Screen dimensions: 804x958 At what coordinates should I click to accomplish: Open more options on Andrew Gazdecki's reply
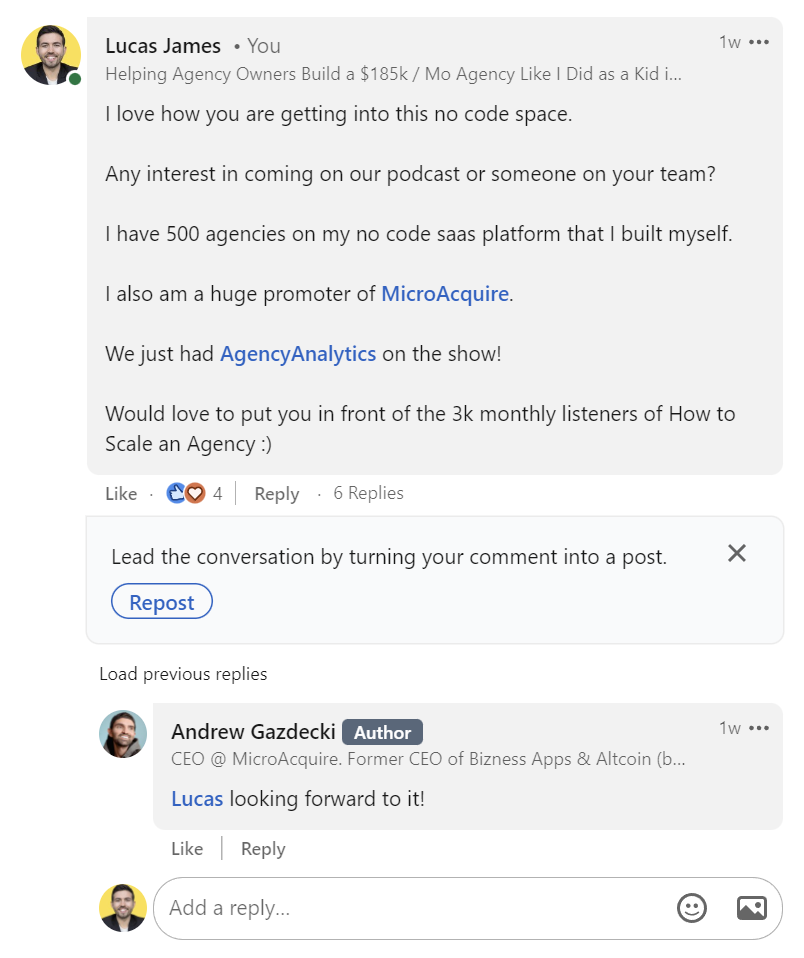coord(760,728)
